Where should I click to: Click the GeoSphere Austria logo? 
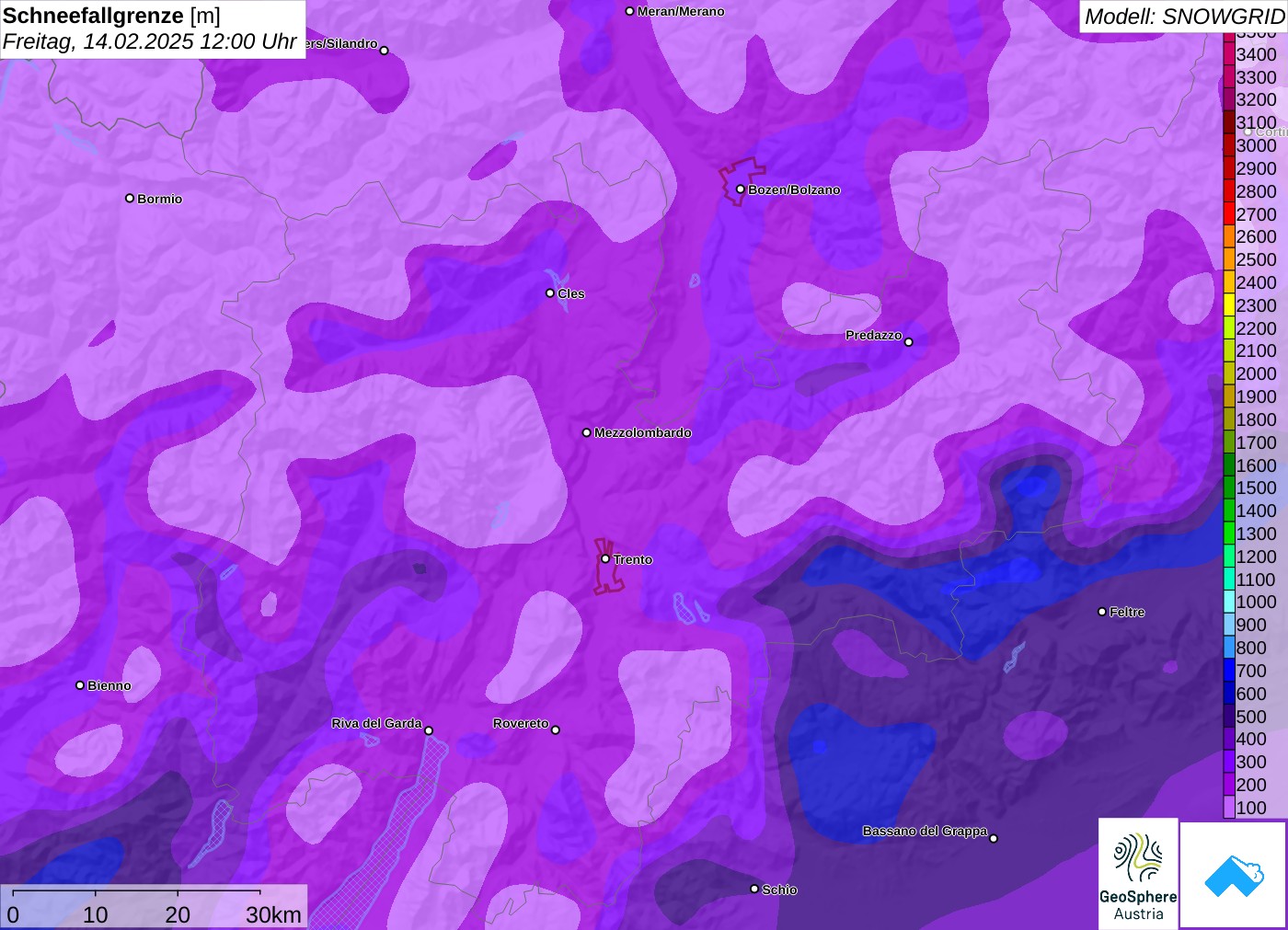pyautogui.click(x=1138, y=873)
